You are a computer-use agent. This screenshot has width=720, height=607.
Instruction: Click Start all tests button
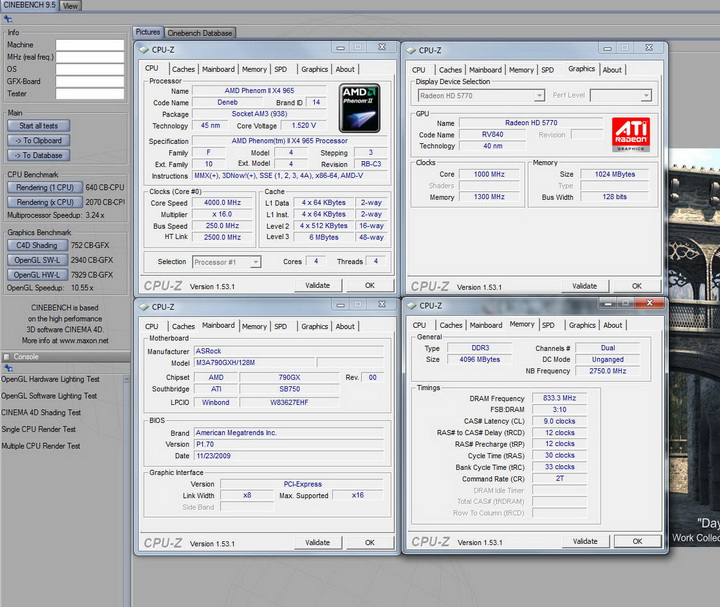[39, 126]
